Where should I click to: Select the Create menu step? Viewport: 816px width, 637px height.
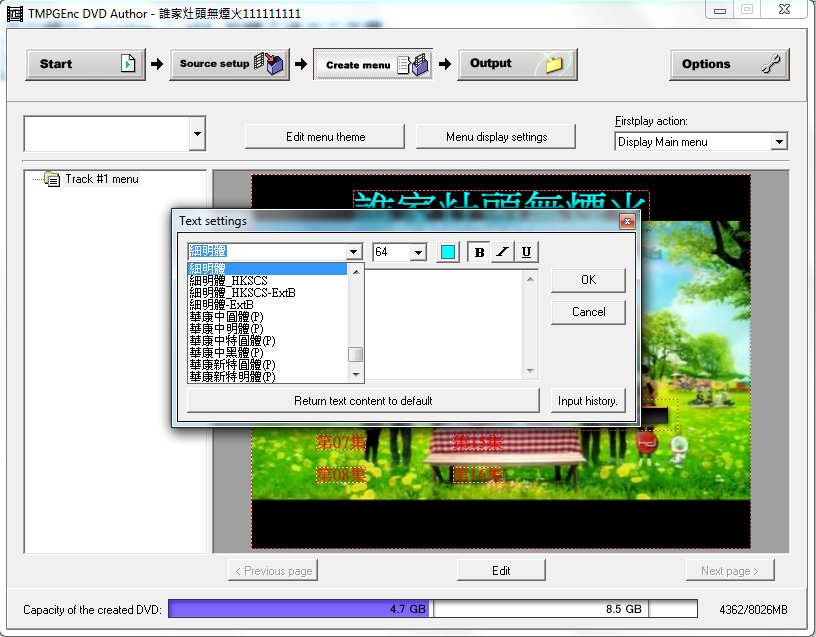click(373, 65)
